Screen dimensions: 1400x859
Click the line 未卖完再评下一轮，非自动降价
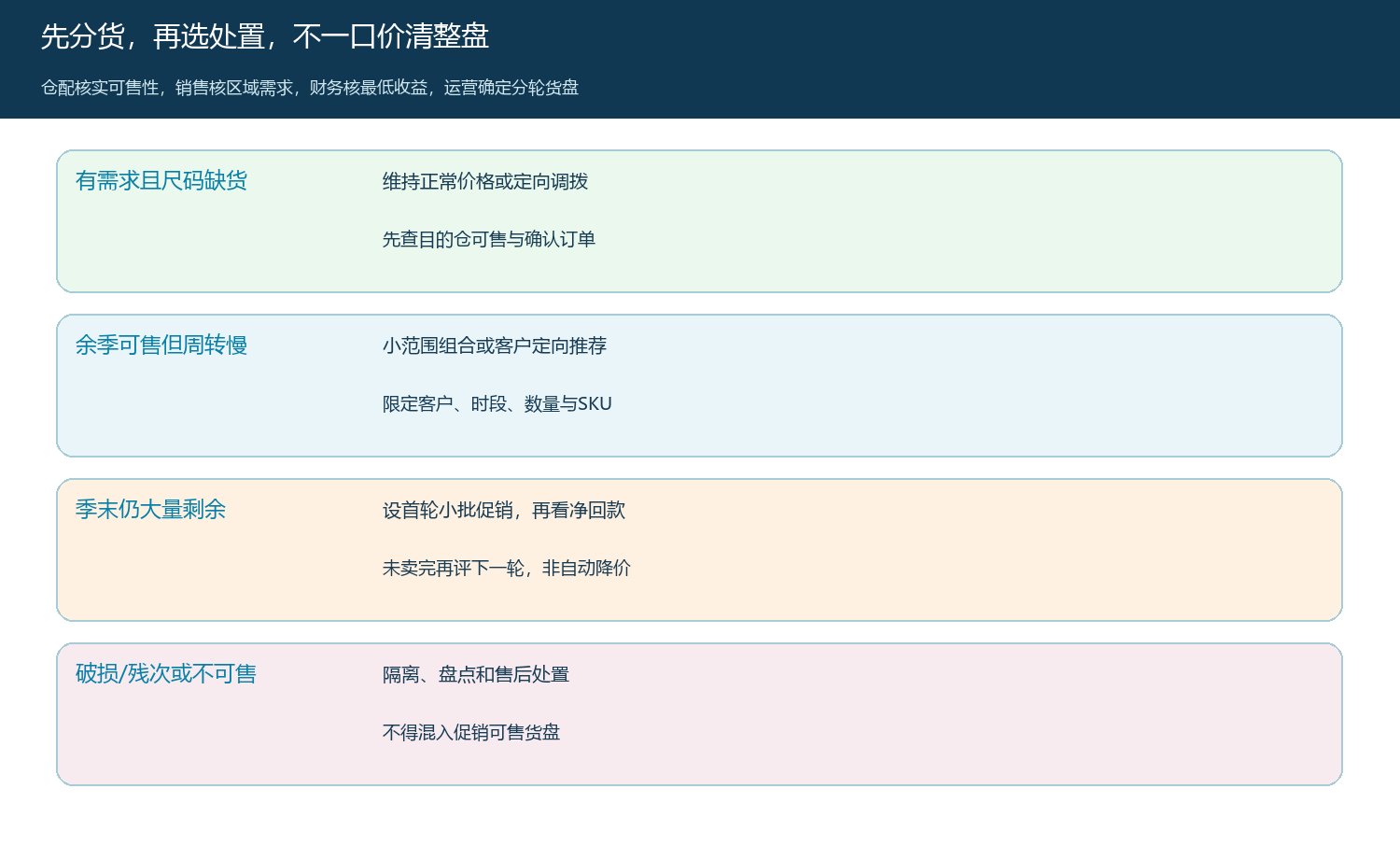(x=507, y=569)
